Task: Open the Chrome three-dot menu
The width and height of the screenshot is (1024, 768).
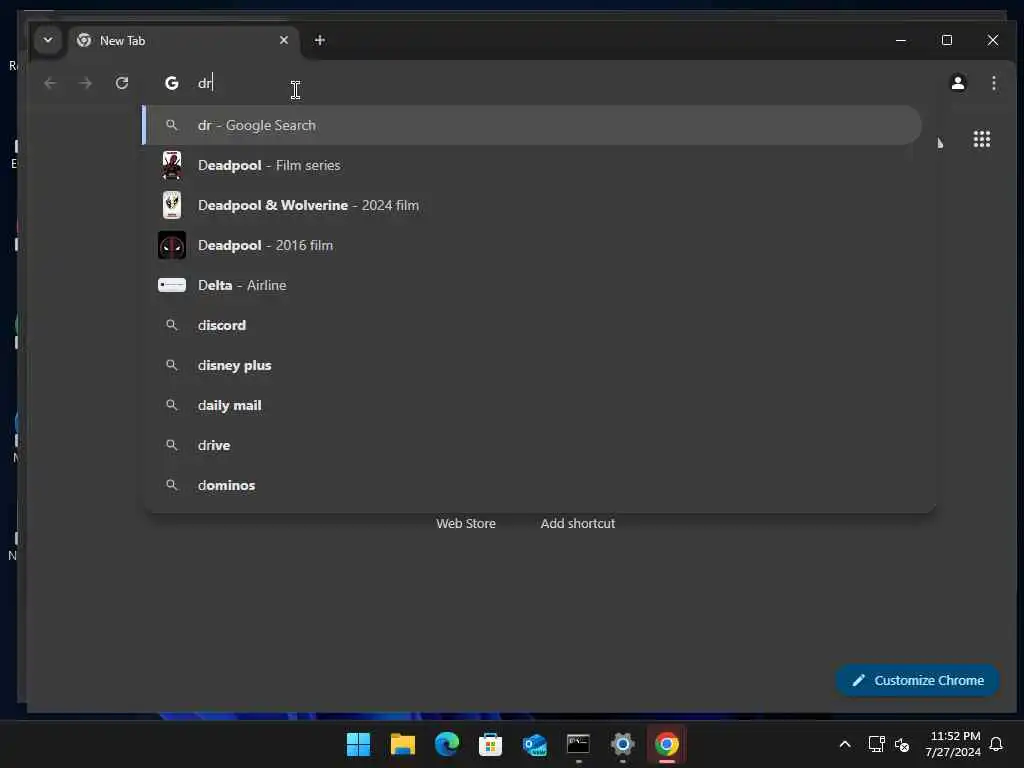Action: click(994, 83)
